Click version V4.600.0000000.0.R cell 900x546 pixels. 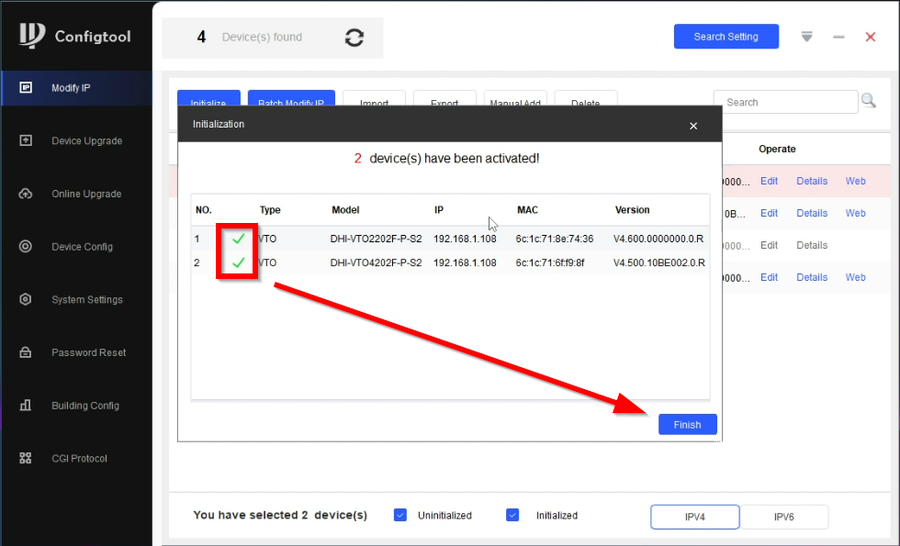[658, 239]
